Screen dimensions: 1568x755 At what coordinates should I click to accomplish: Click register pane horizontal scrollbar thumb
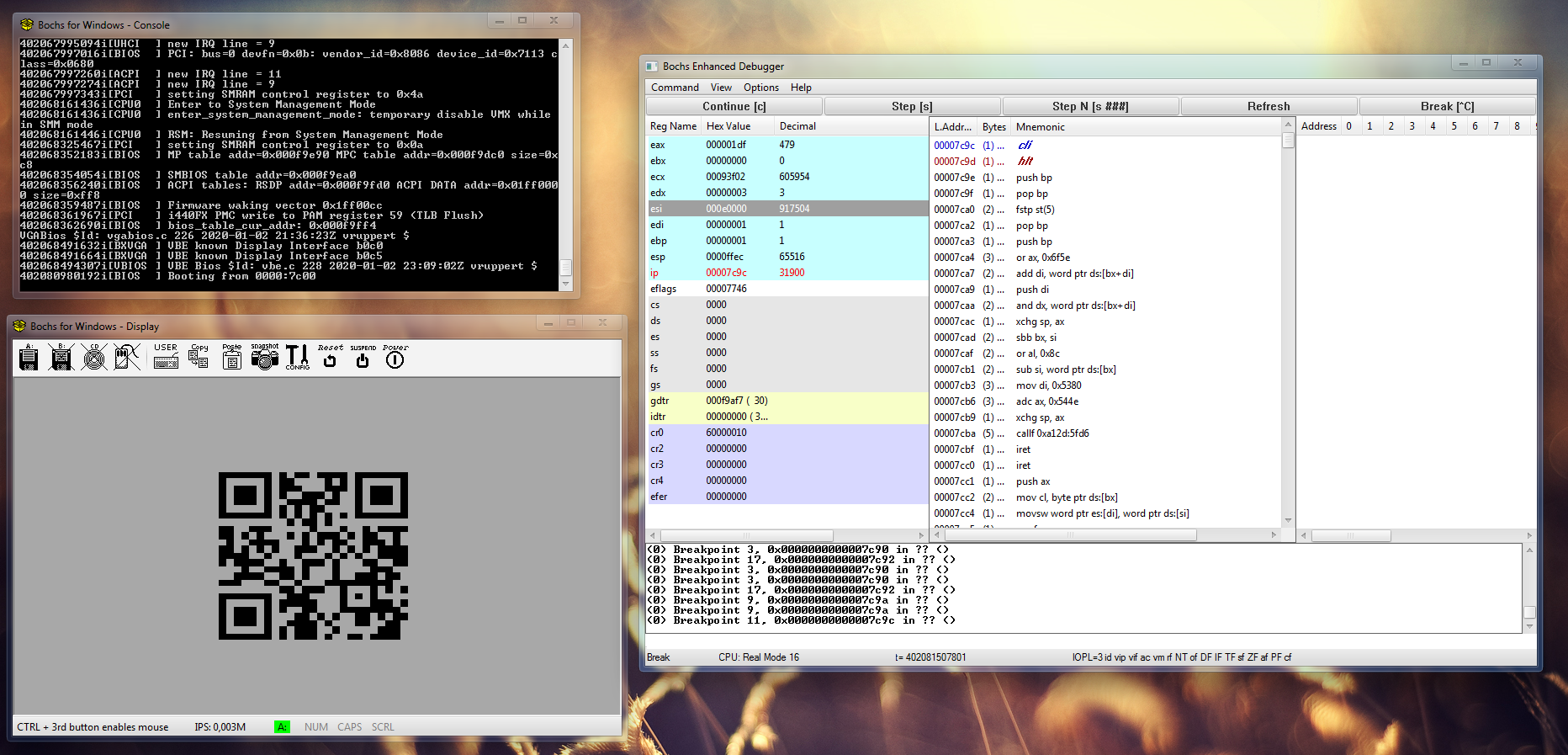(x=746, y=535)
